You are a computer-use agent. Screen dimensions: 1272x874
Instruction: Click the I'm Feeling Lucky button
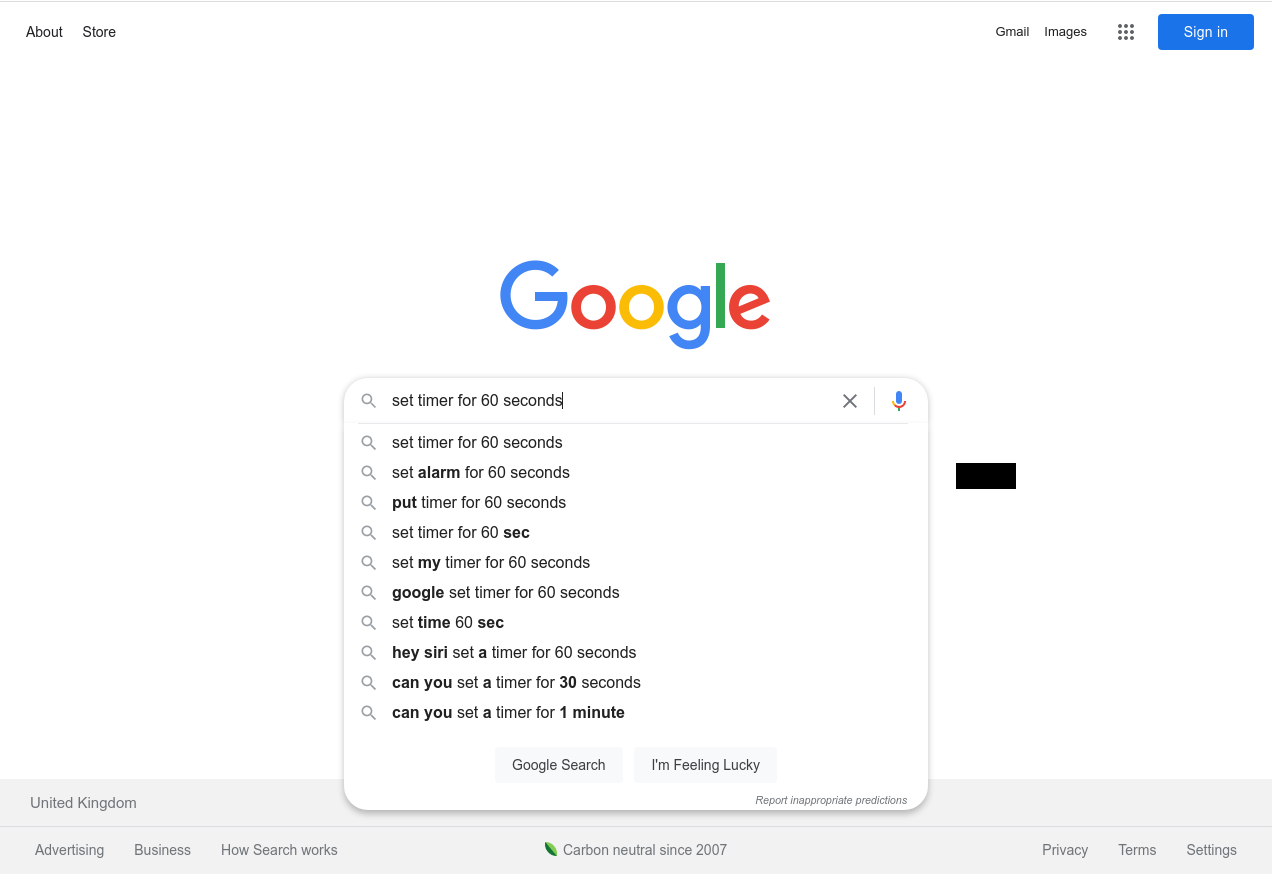click(706, 765)
